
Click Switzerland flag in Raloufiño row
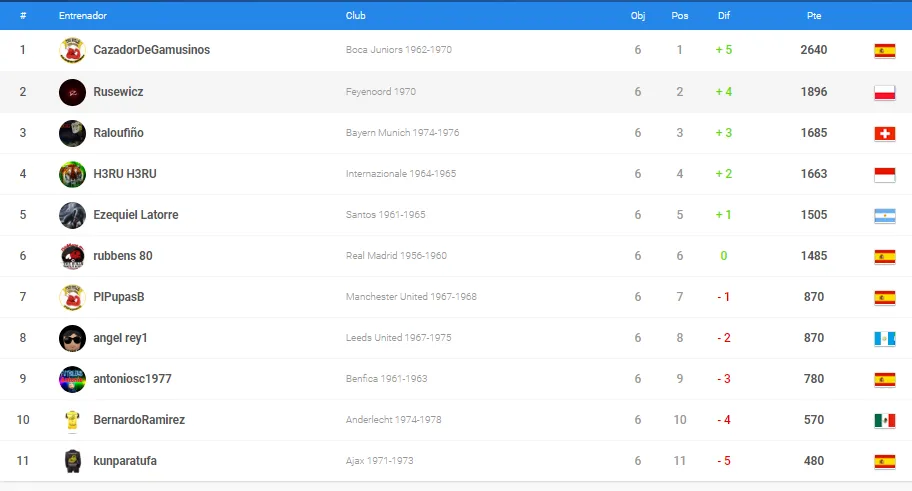pyautogui.click(x=885, y=133)
